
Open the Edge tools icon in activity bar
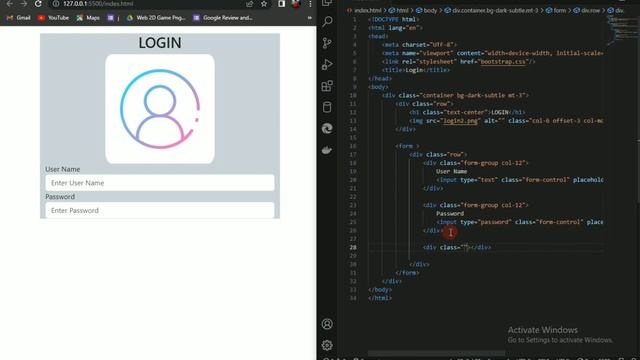tap(327, 129)
